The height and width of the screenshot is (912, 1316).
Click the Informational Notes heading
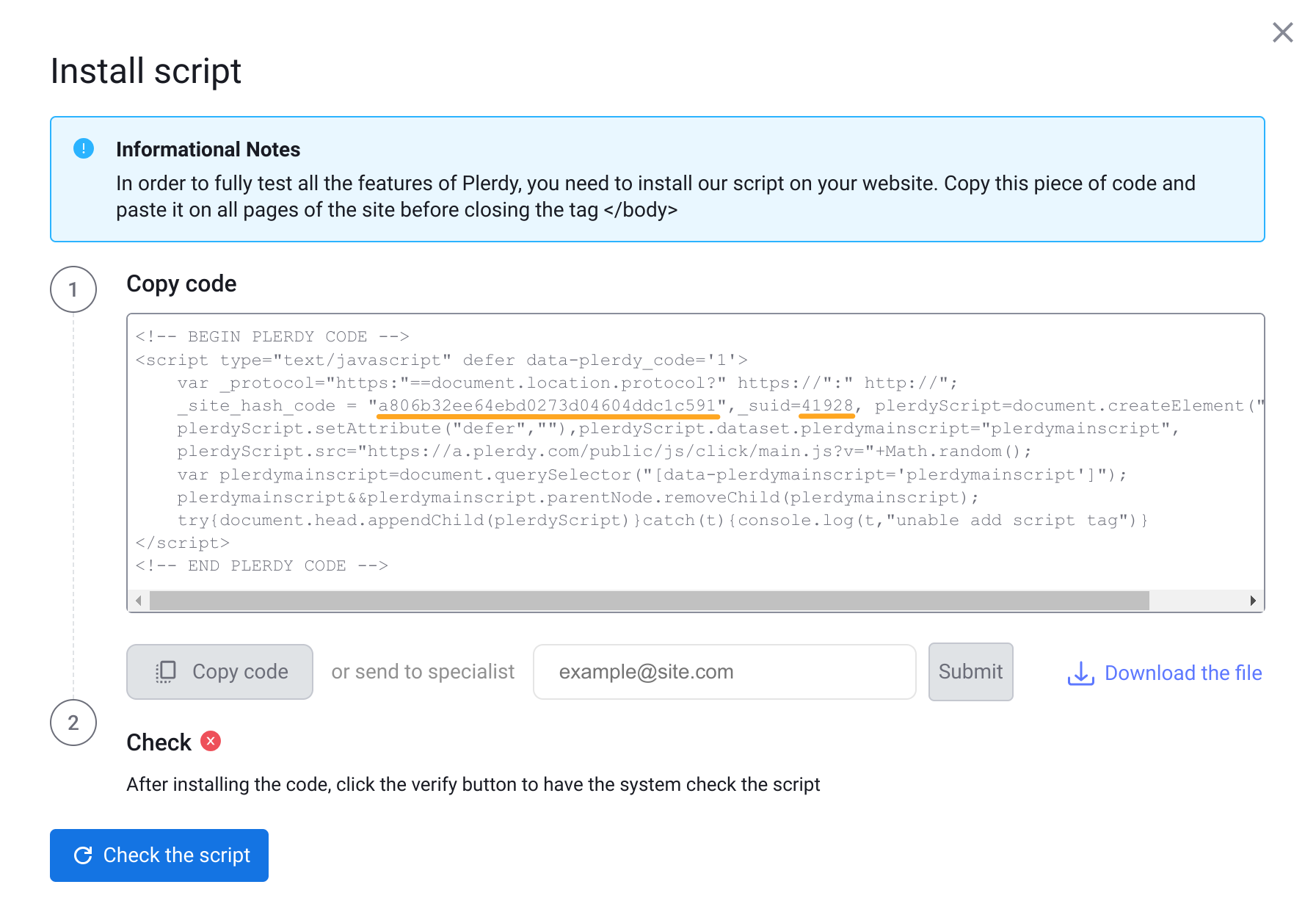pos(208,149)
